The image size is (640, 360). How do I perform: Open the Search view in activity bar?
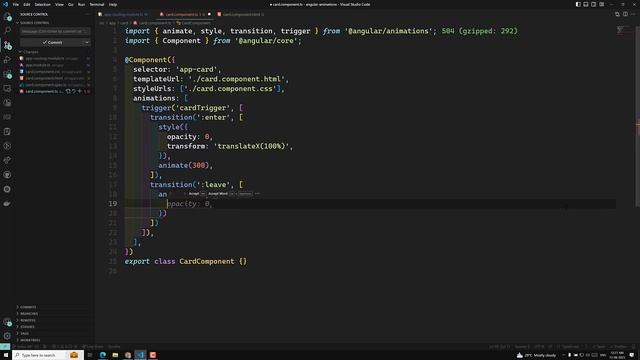click(x=7, y=31)
